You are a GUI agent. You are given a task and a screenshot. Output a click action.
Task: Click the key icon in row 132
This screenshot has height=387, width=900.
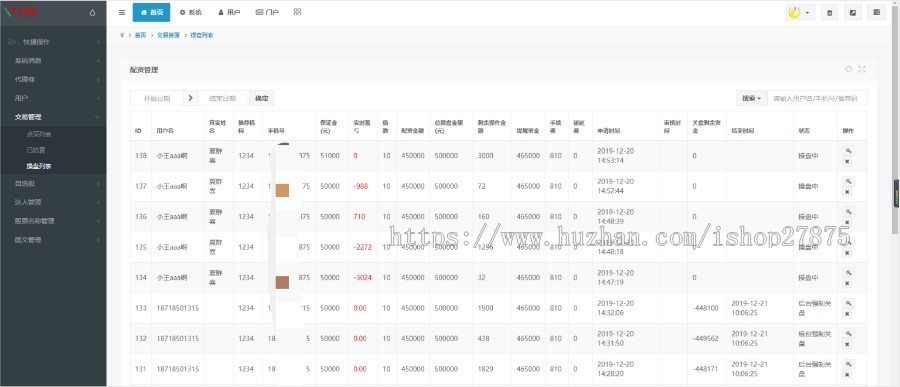(848, 333)
